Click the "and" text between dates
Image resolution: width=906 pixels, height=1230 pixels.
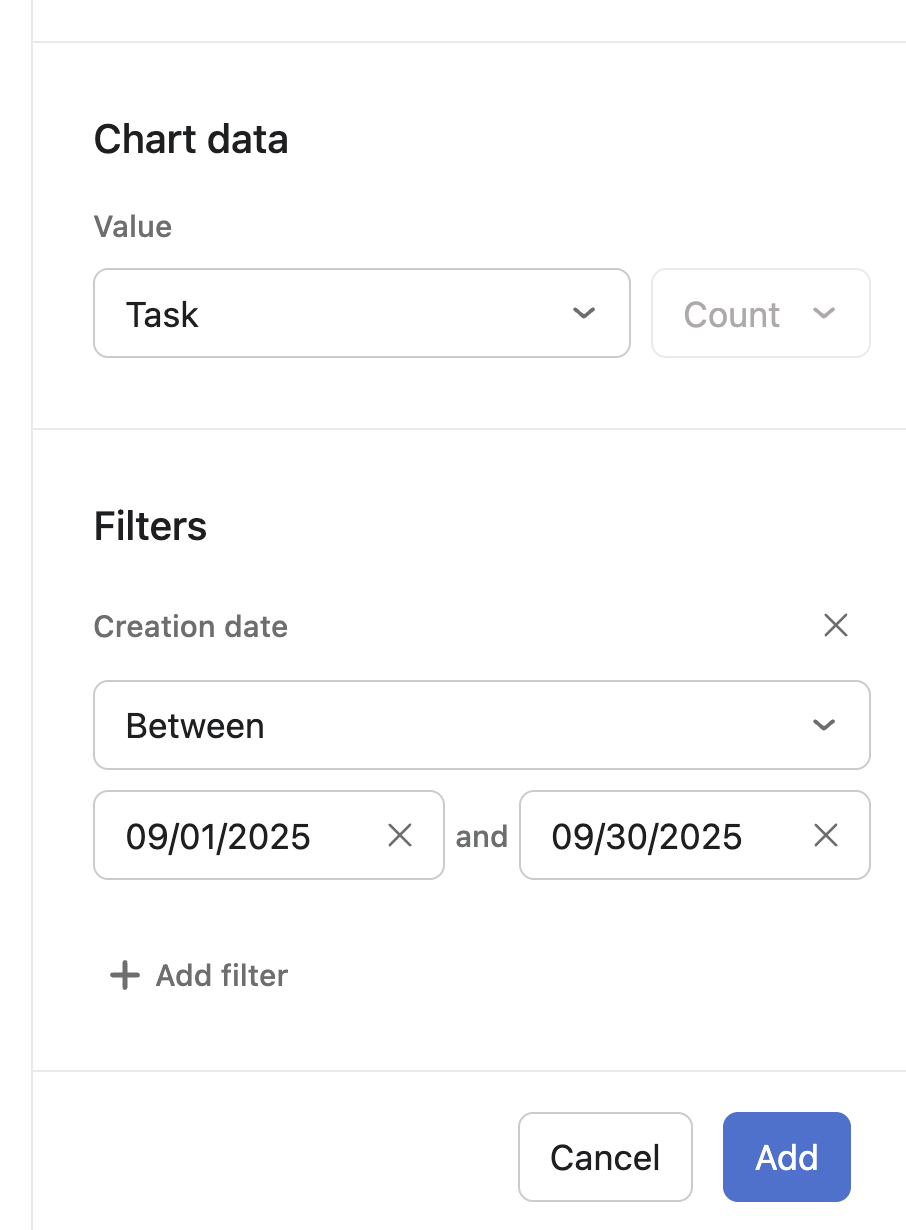pyautogui.click(x=481, y=836)
